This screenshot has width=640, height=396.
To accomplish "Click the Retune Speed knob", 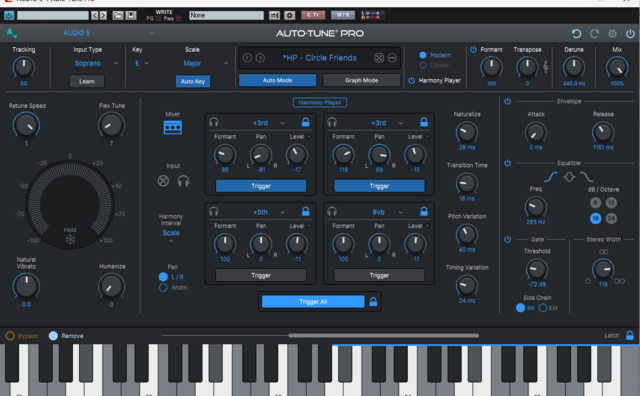I will [x=26, y=126].
